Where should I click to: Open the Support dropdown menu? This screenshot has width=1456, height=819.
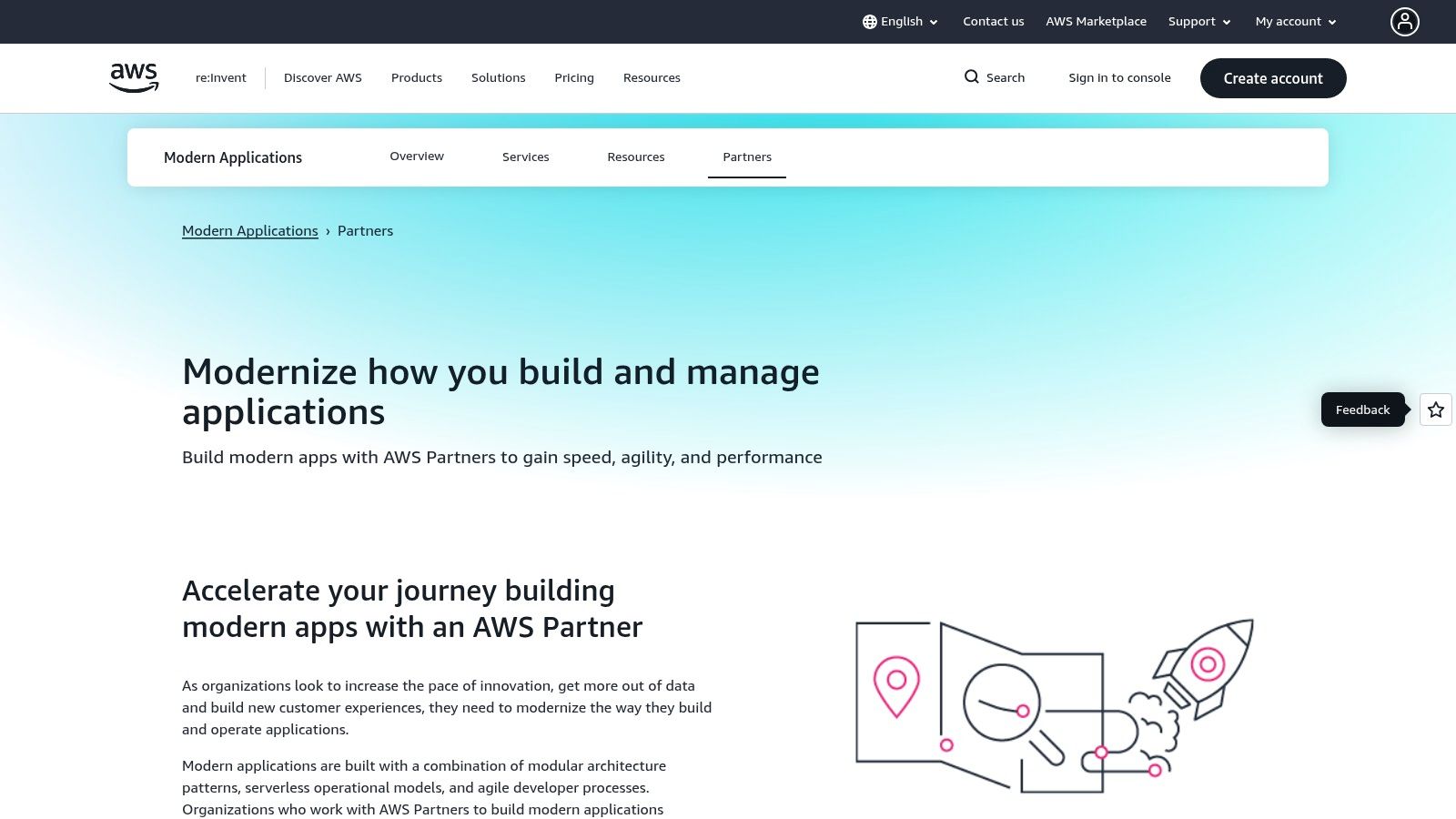point(1198,21)
